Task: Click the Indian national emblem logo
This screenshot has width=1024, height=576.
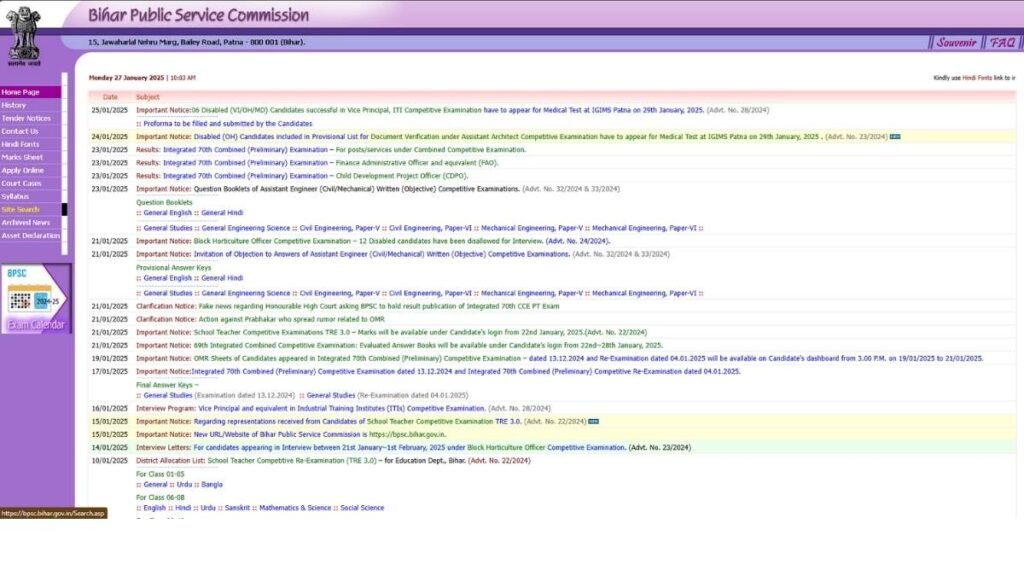Action: tap(24, 34)
